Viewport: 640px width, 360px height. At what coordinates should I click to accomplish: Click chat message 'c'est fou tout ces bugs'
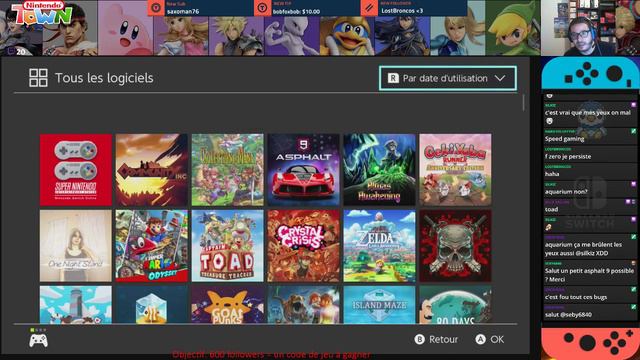pos(576,297)
